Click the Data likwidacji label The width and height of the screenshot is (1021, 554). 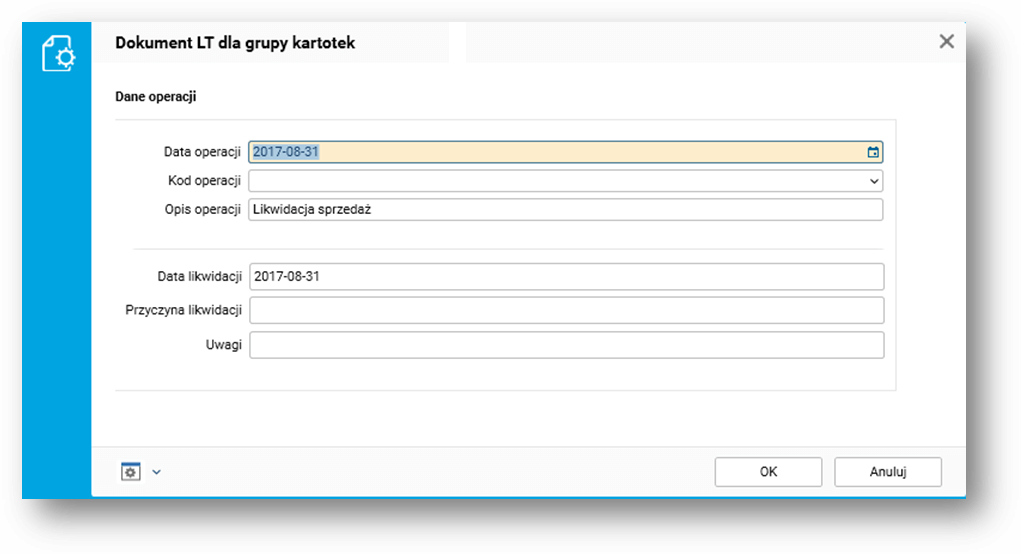(200, 277)
